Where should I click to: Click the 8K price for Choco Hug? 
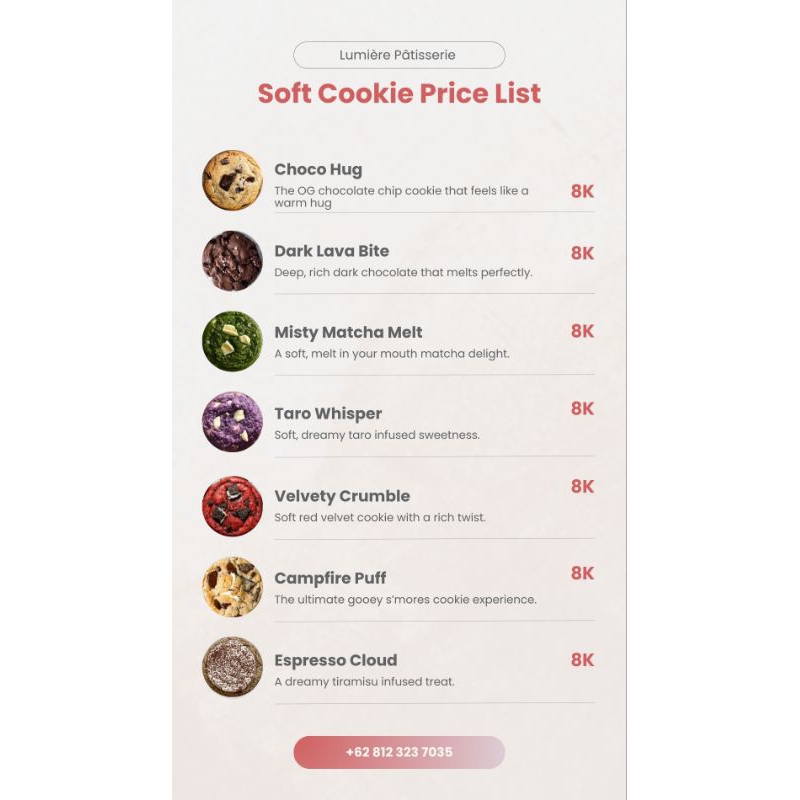[582, 191]
